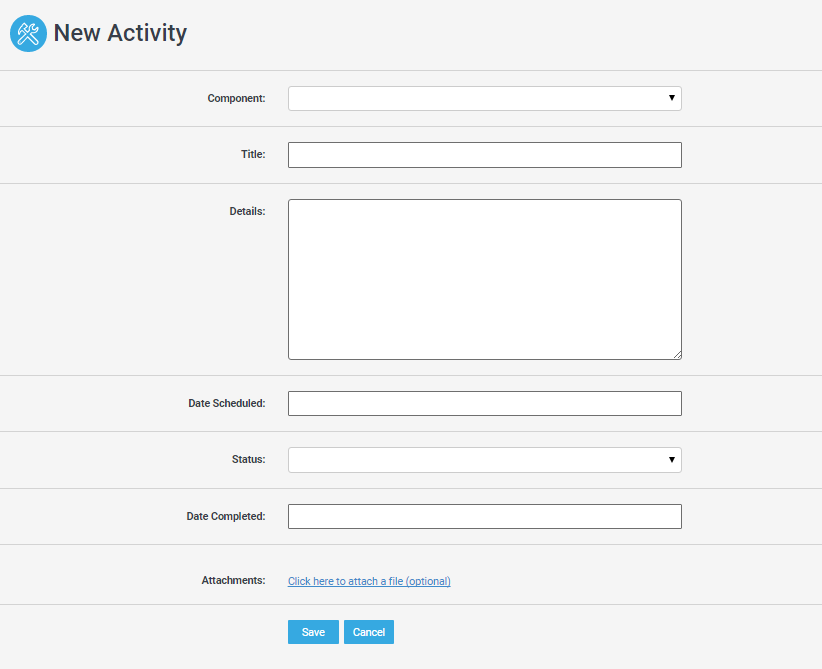The image size is (822, 669).
Task: Click the Details label text
Action: [247, 212]
